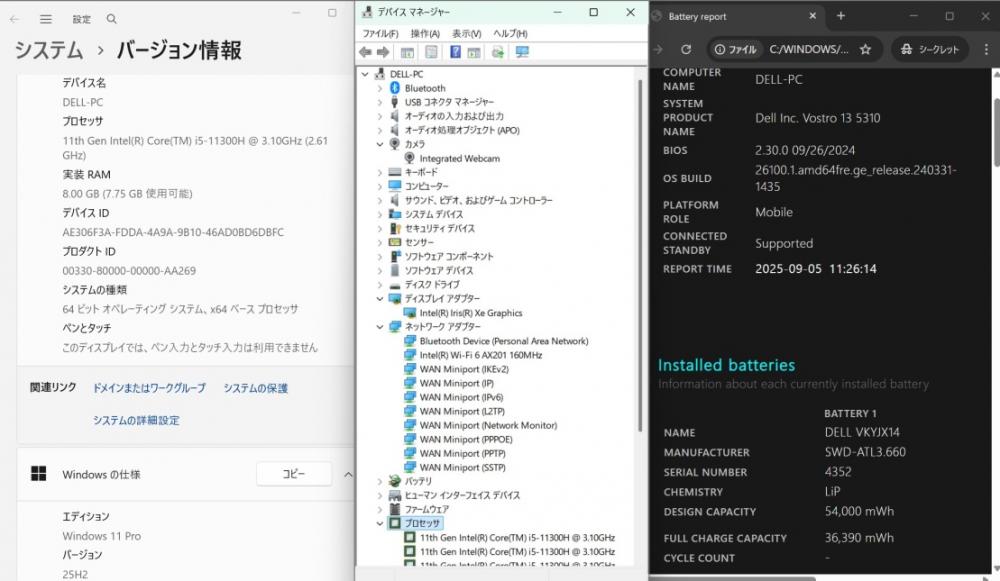
Task: Click the Device Manager vertical scrollbar
Action: click(x=639, y=255)
